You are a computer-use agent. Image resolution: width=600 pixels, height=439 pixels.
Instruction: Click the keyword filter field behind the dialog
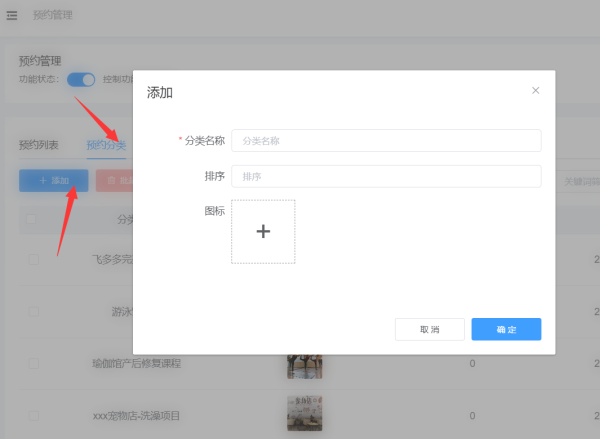click(x=578, y=181)
